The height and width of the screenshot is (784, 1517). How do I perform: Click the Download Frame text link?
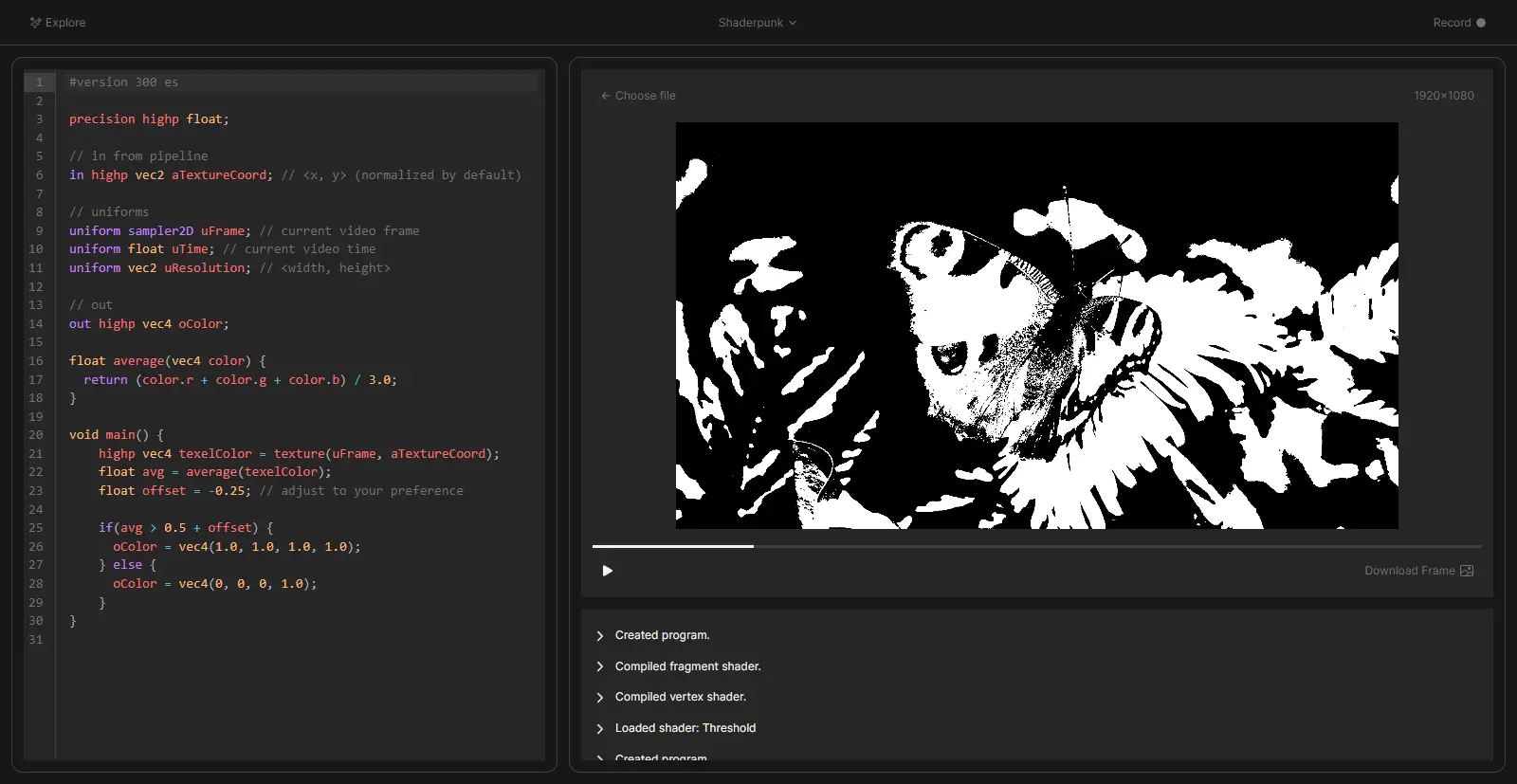pos(1409,571)
